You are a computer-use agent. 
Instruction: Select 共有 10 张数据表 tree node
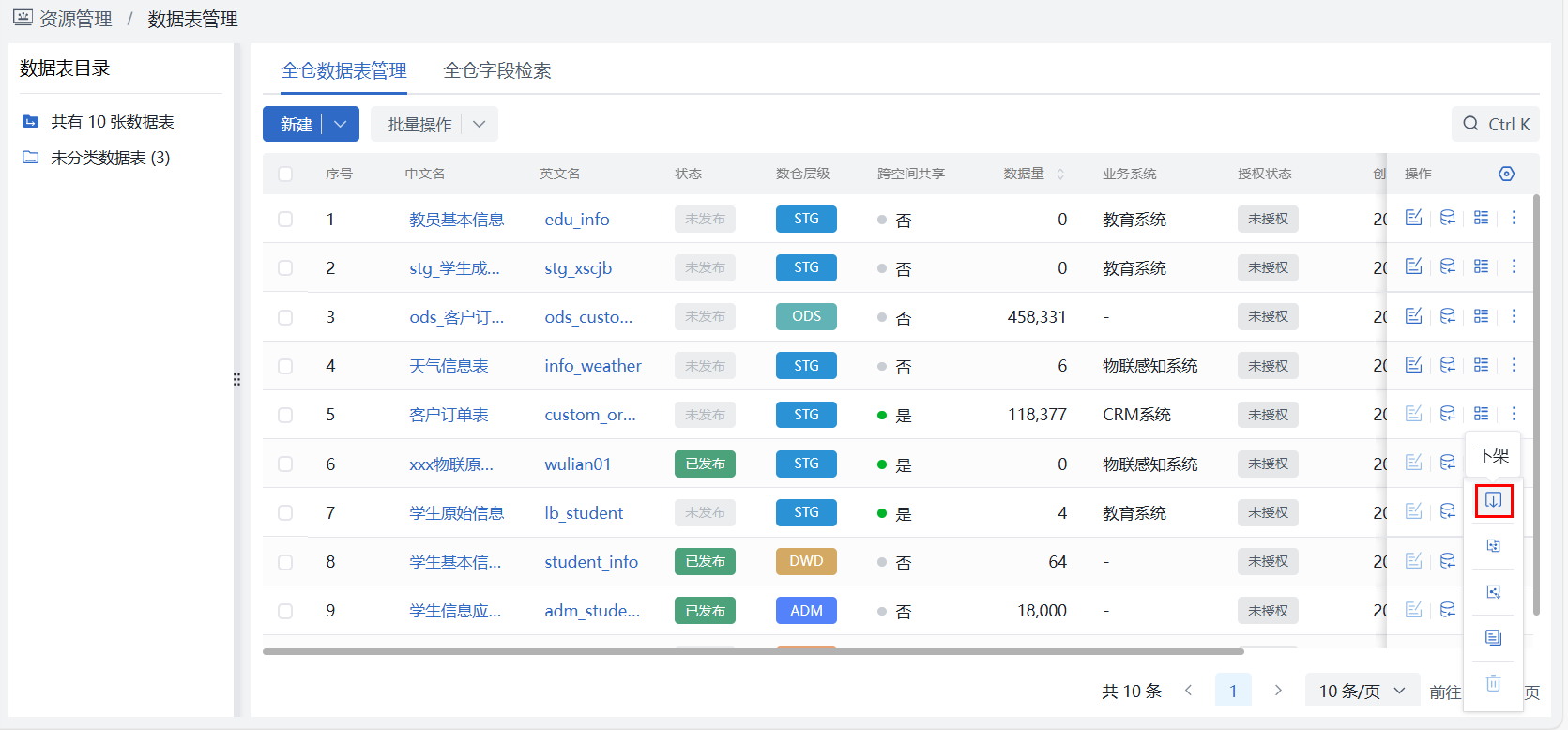(112, 122)
